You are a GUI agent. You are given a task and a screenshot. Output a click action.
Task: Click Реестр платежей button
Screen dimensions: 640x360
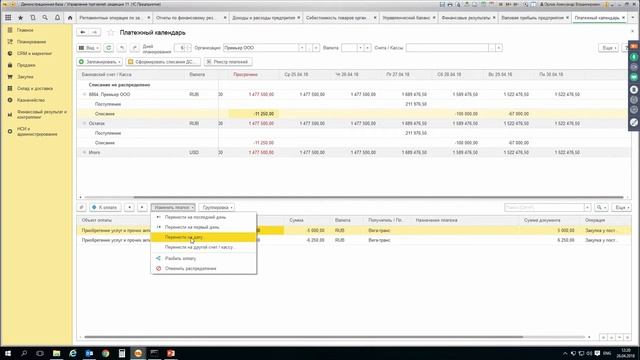(x=228, y=62)
